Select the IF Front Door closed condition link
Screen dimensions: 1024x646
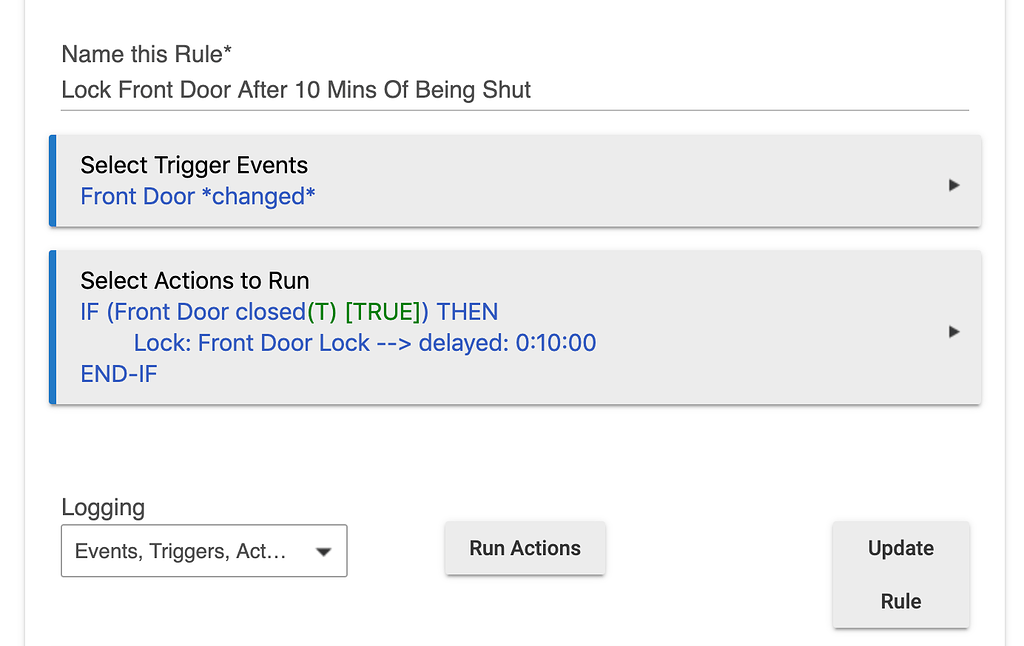[288, 311]
